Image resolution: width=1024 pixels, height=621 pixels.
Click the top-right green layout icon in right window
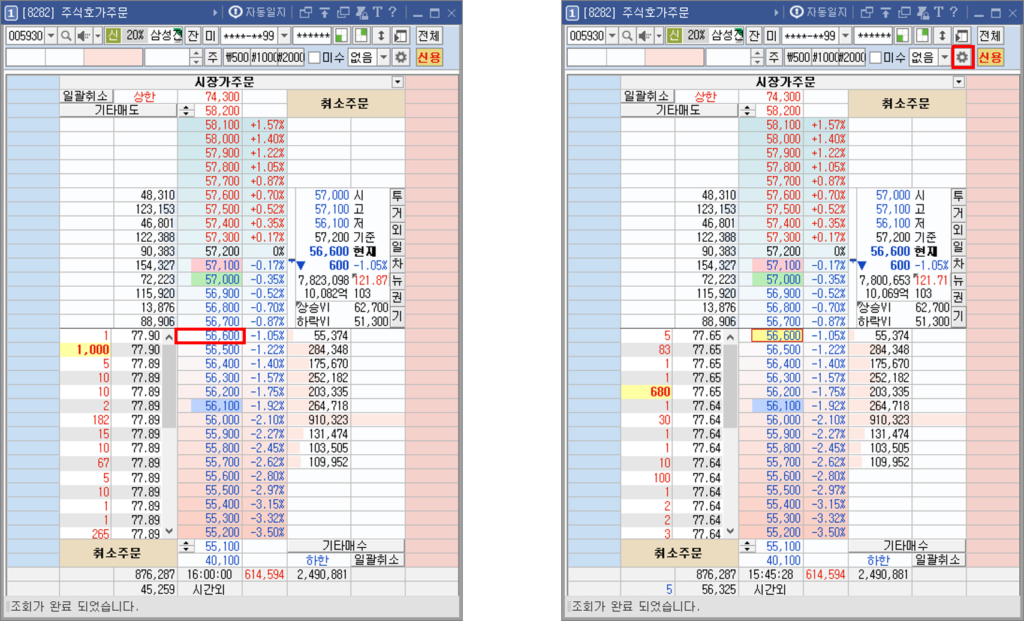tap(922, 36)
